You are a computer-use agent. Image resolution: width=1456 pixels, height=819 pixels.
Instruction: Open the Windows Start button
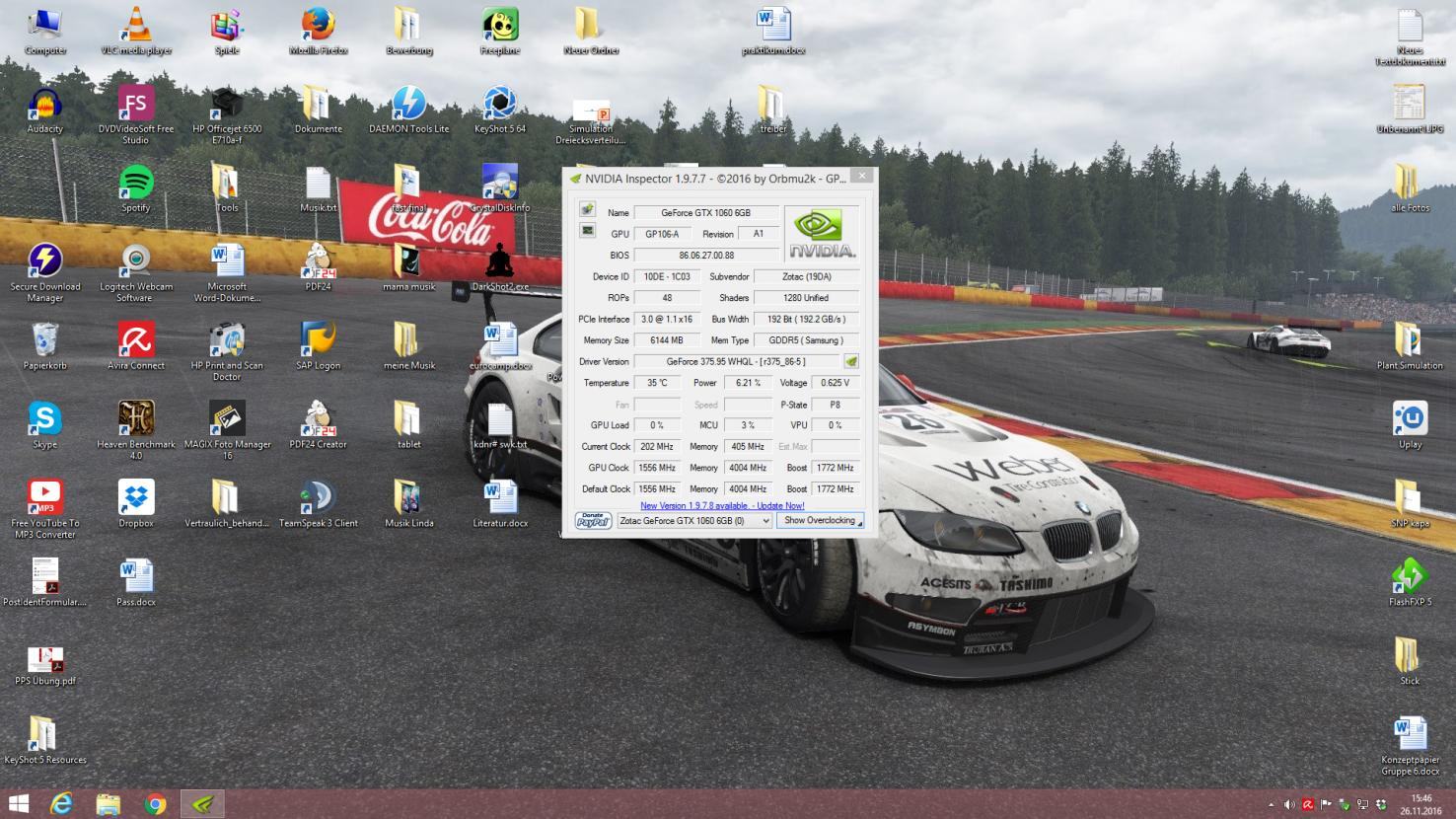click(19, 804)
